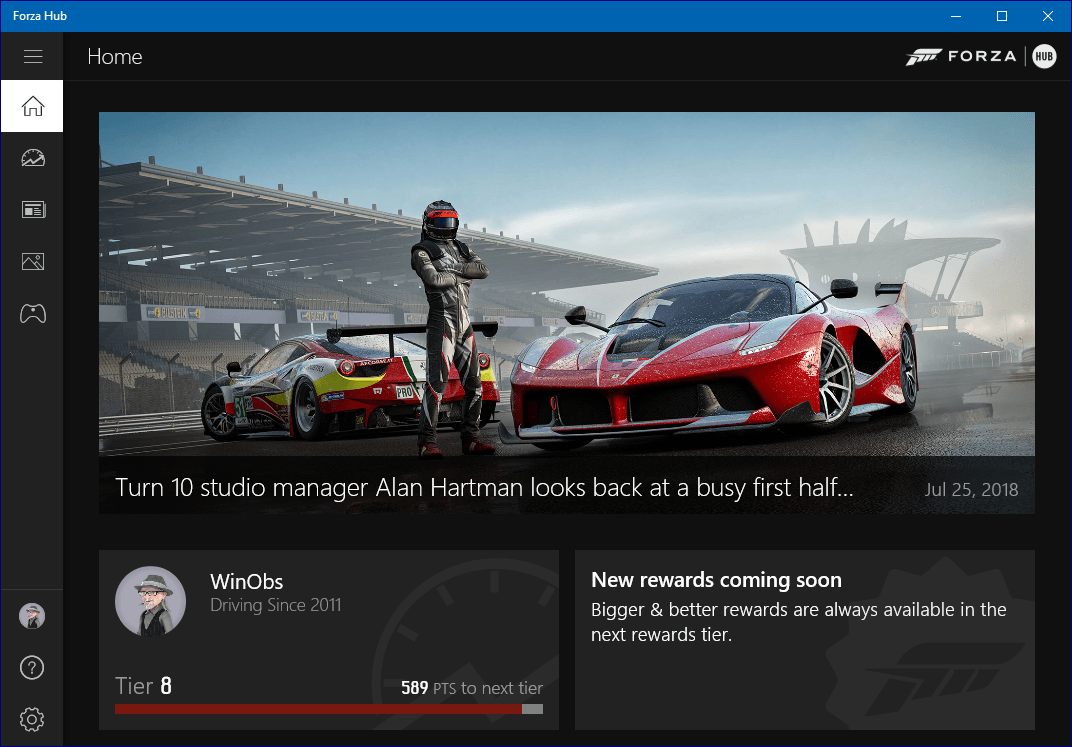
Task: Open the New rewards coming soon card
Action: tap(804, 640)
